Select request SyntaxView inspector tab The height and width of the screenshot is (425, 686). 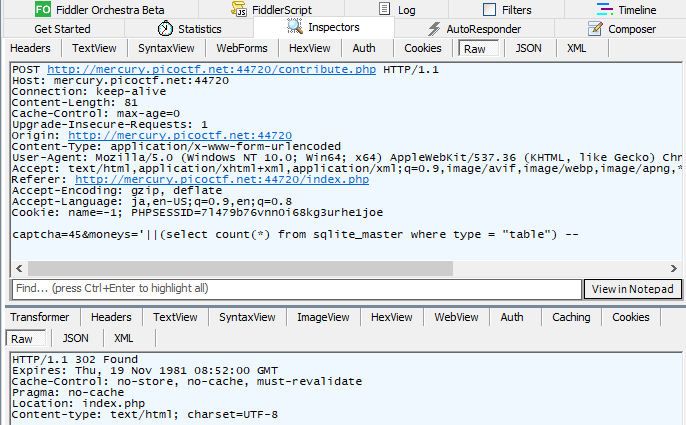tap(166, 48)
